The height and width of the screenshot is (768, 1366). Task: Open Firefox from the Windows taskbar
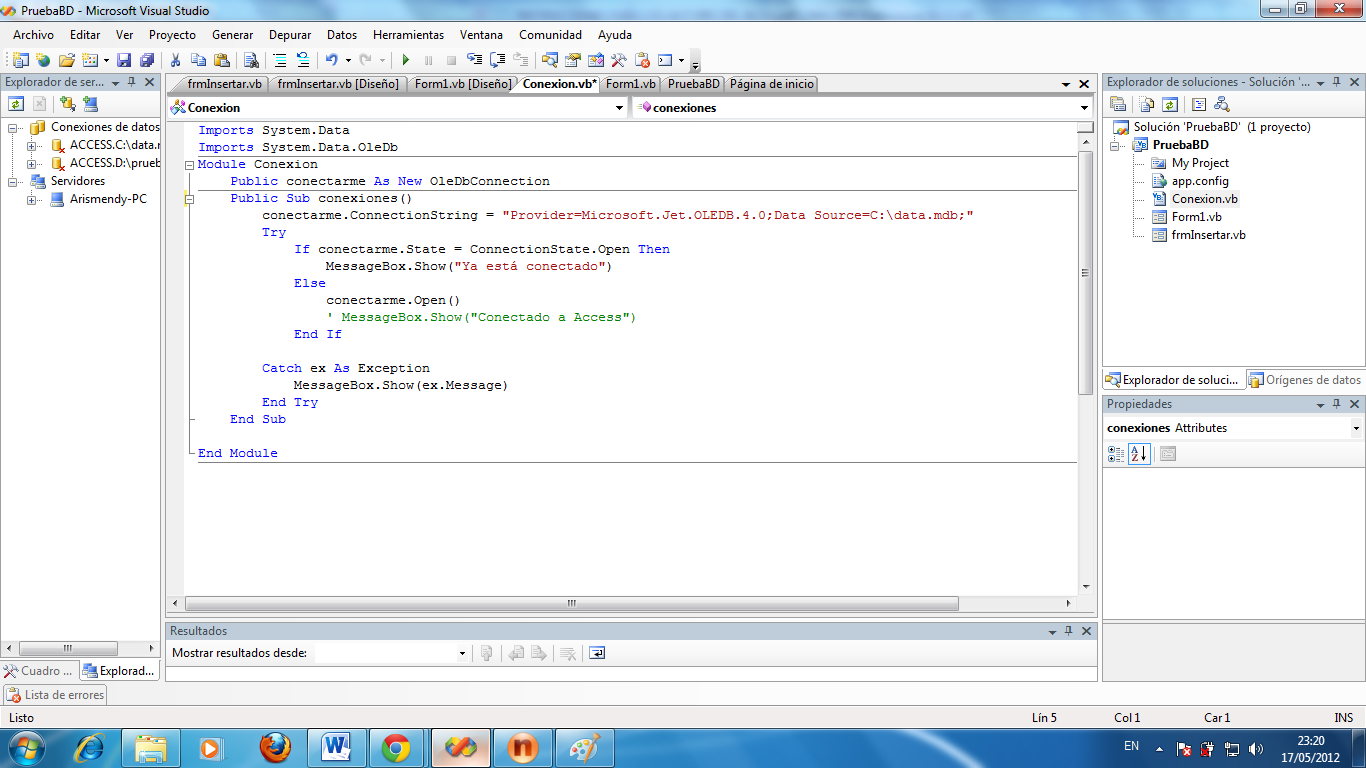[x=274, y=747]
